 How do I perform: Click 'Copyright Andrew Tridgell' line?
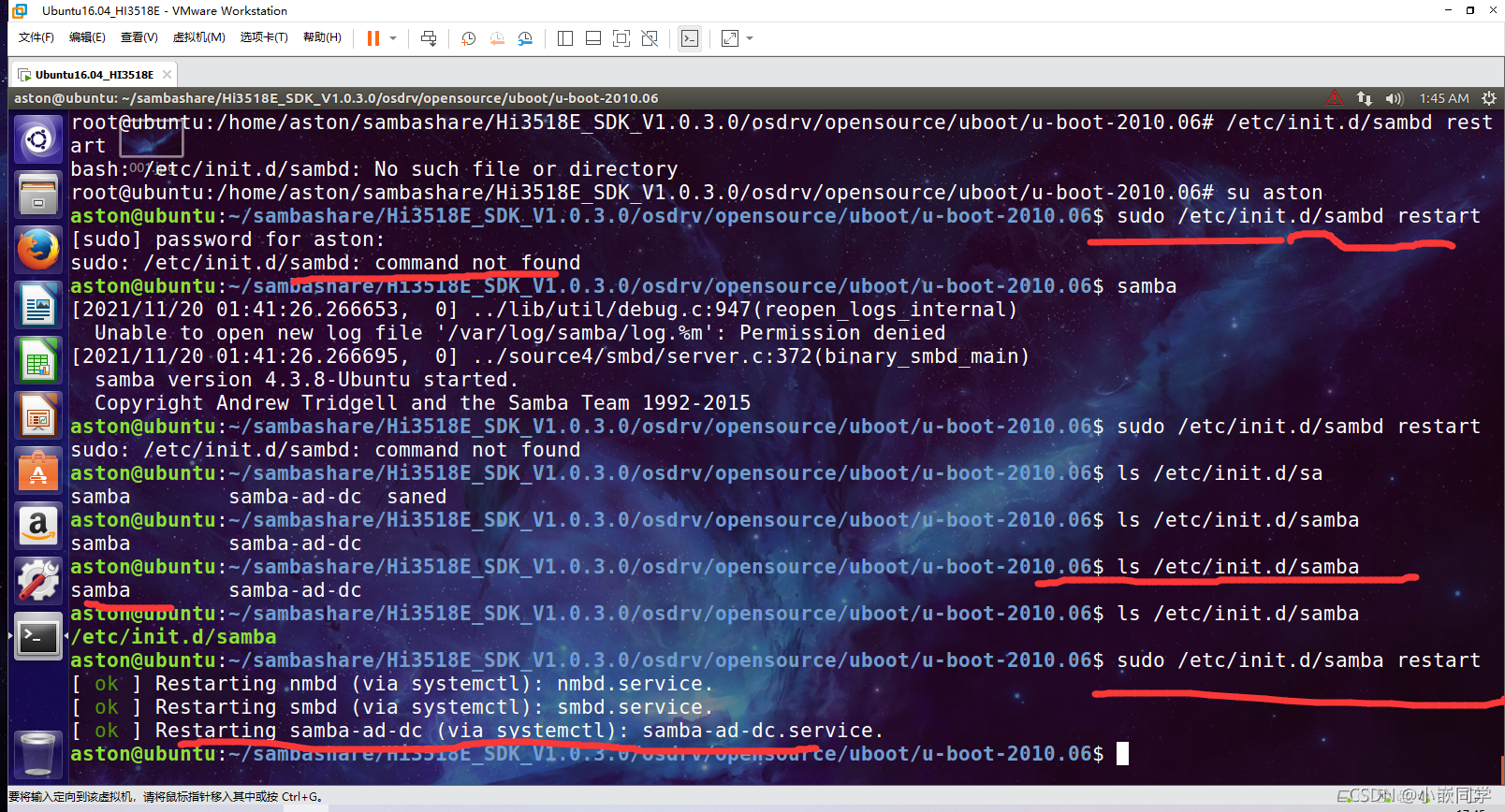click(x=422, y=403)
